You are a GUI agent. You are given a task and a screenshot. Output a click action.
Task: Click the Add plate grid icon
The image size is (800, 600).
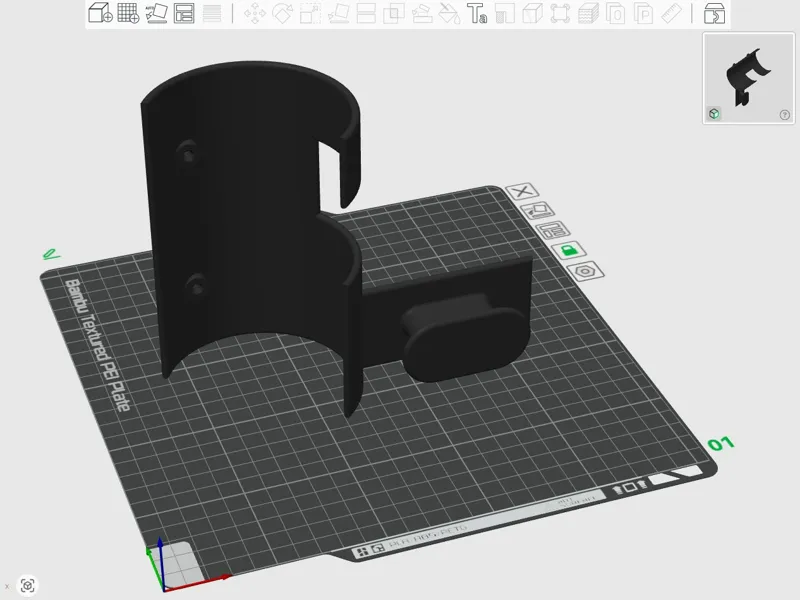128,13
